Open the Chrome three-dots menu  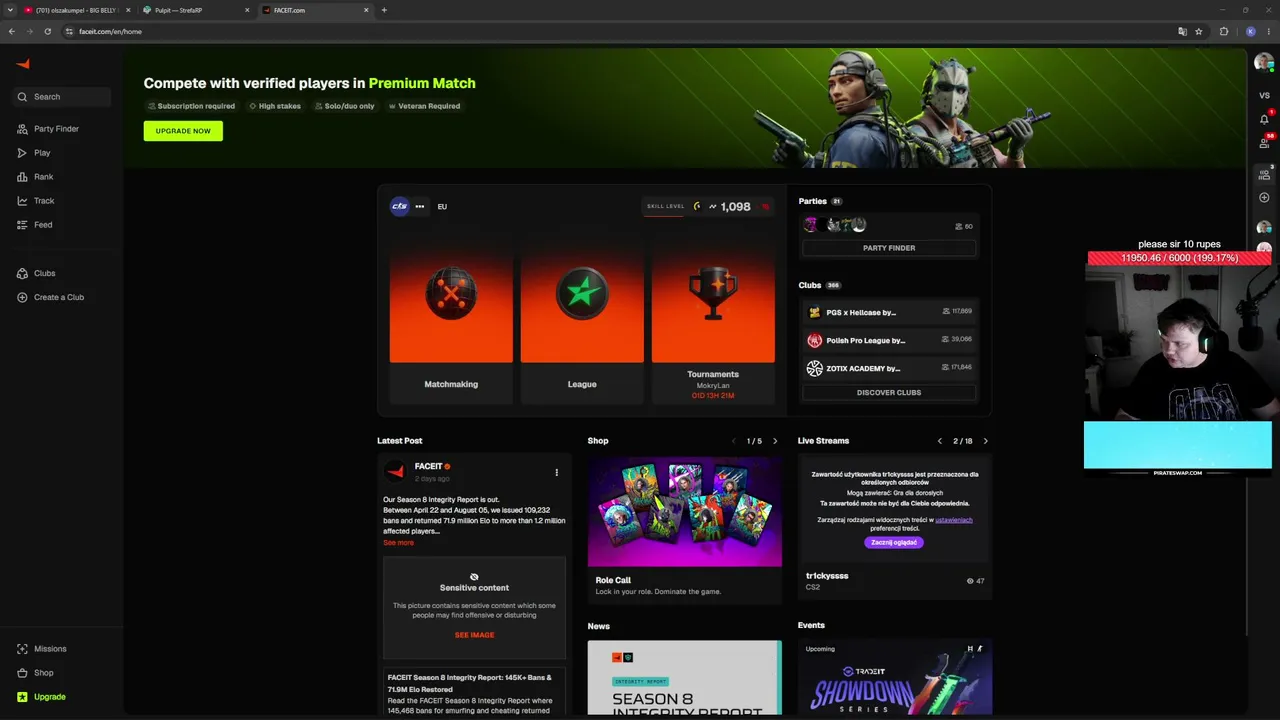[1268, 31]
